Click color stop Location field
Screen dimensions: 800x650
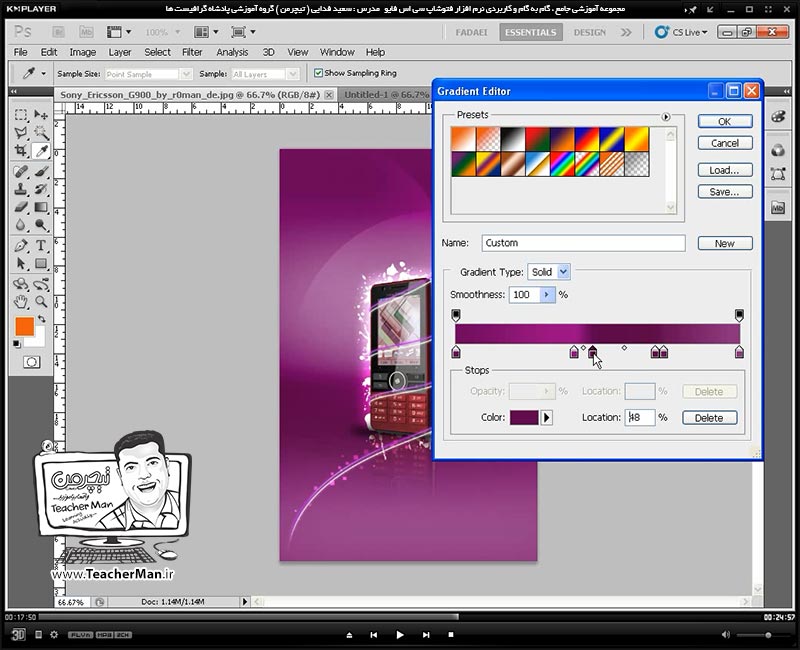[x=640, y=417]
